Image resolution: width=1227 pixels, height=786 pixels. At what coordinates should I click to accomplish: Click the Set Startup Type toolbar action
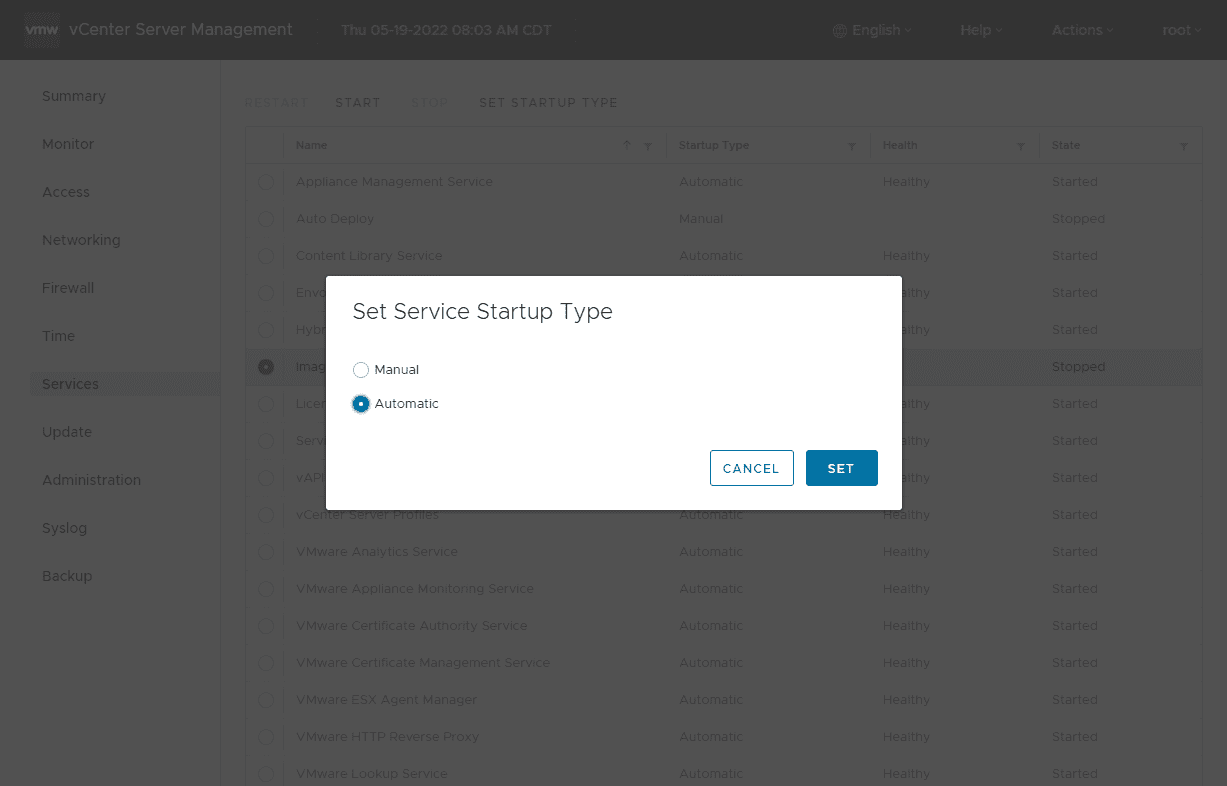548,103
